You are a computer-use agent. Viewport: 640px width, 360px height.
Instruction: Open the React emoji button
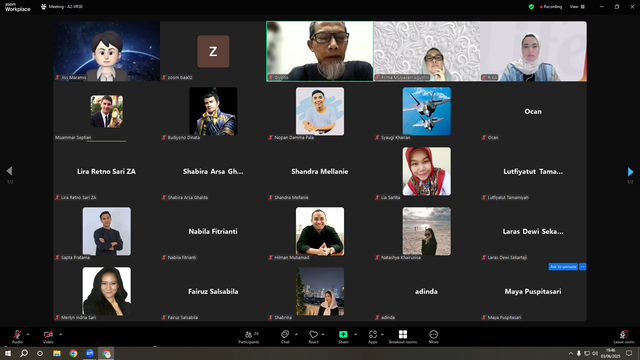313,337
